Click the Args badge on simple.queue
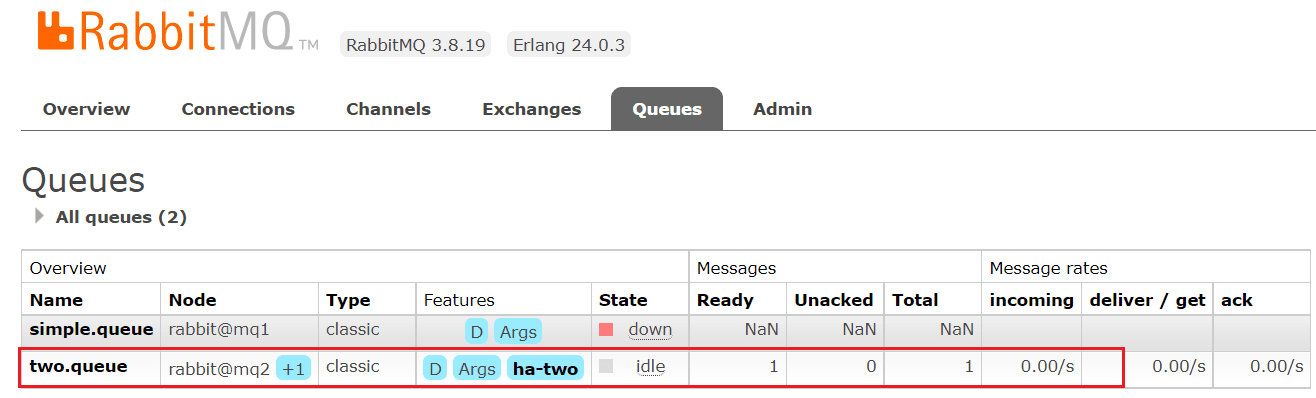The image size is (1316, 398). (517, 331)
